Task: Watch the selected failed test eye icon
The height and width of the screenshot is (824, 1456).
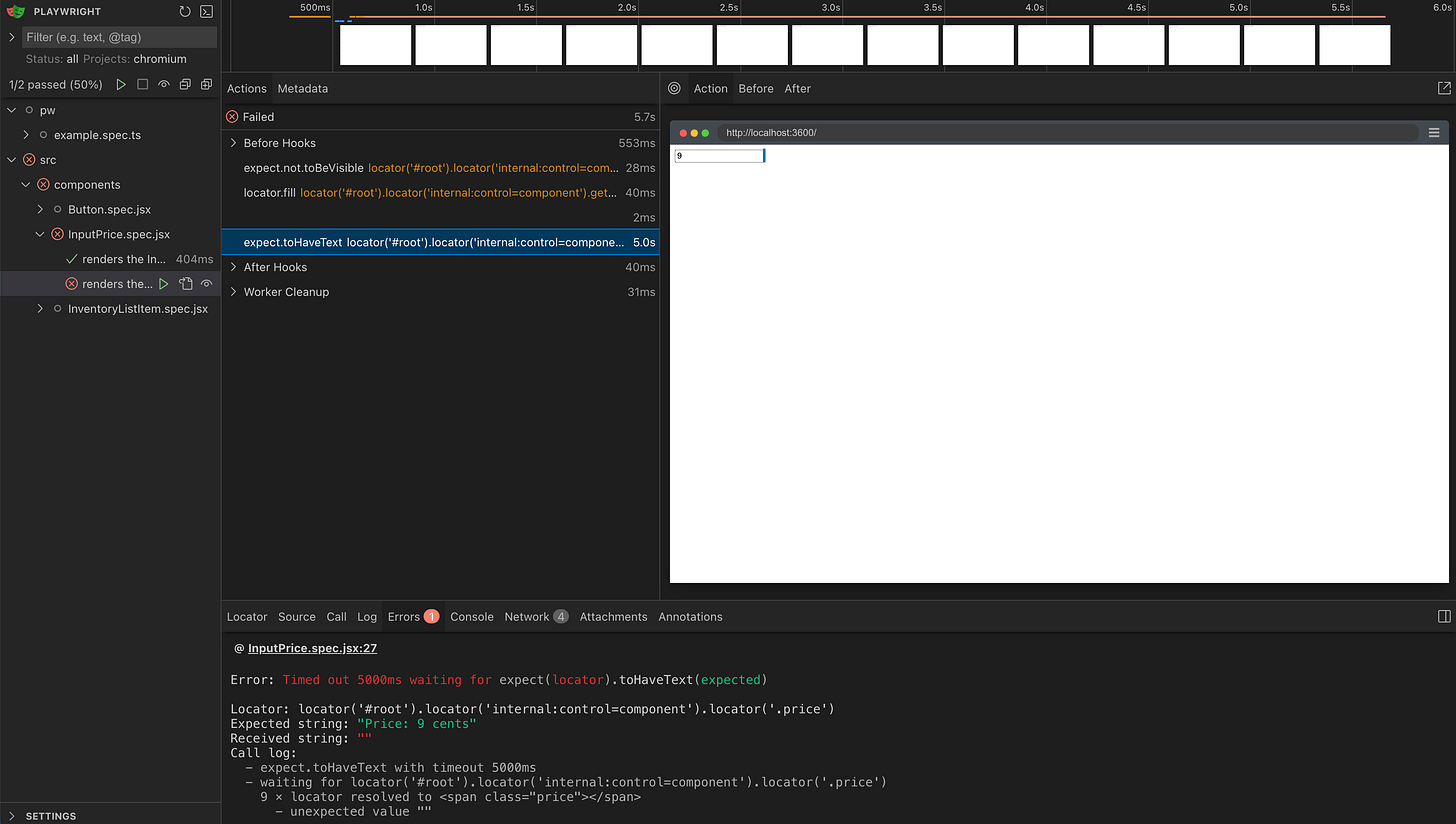Action: [206, 284]
